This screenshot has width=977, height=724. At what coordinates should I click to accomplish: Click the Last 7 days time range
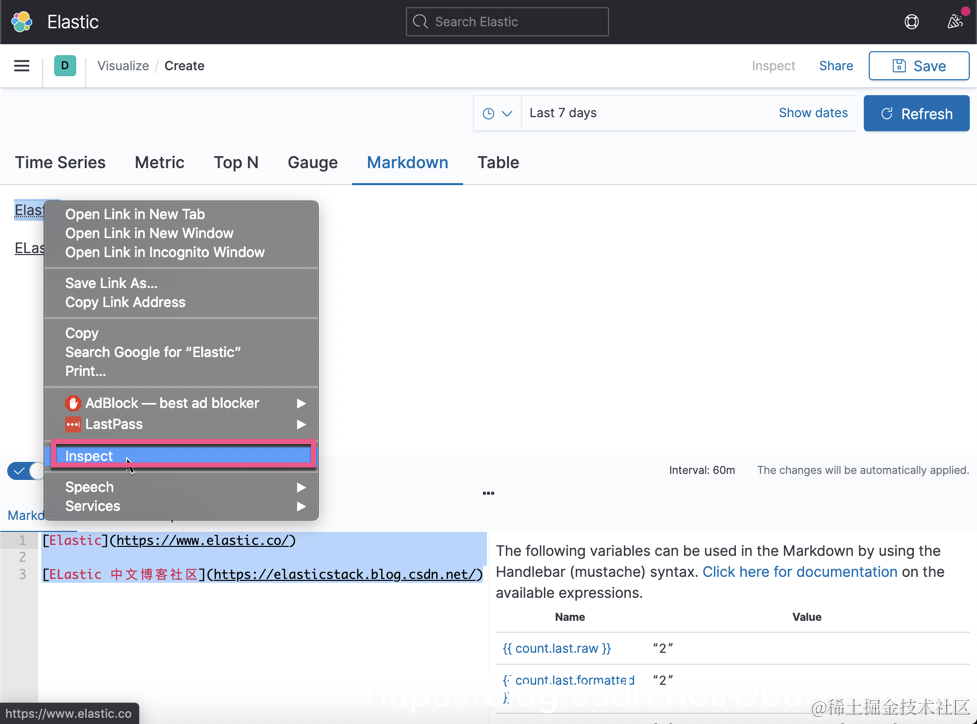(563, 113)
